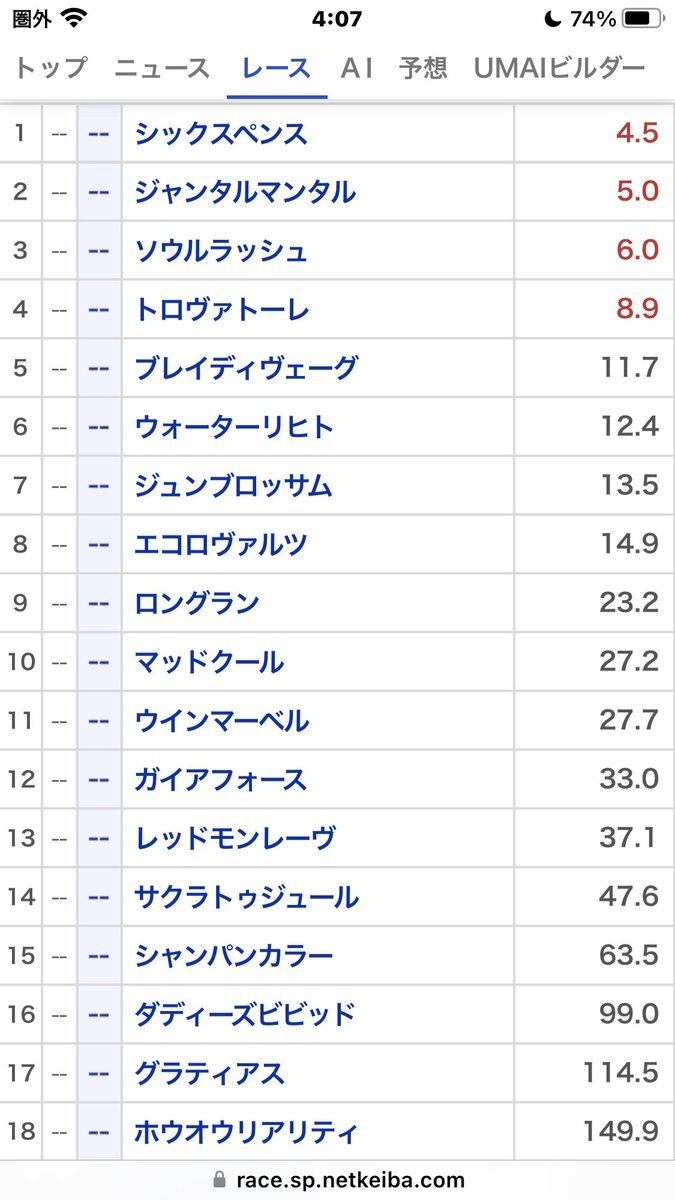
Task: Open horse ブレイディヴェーグ
Action: 245,368
